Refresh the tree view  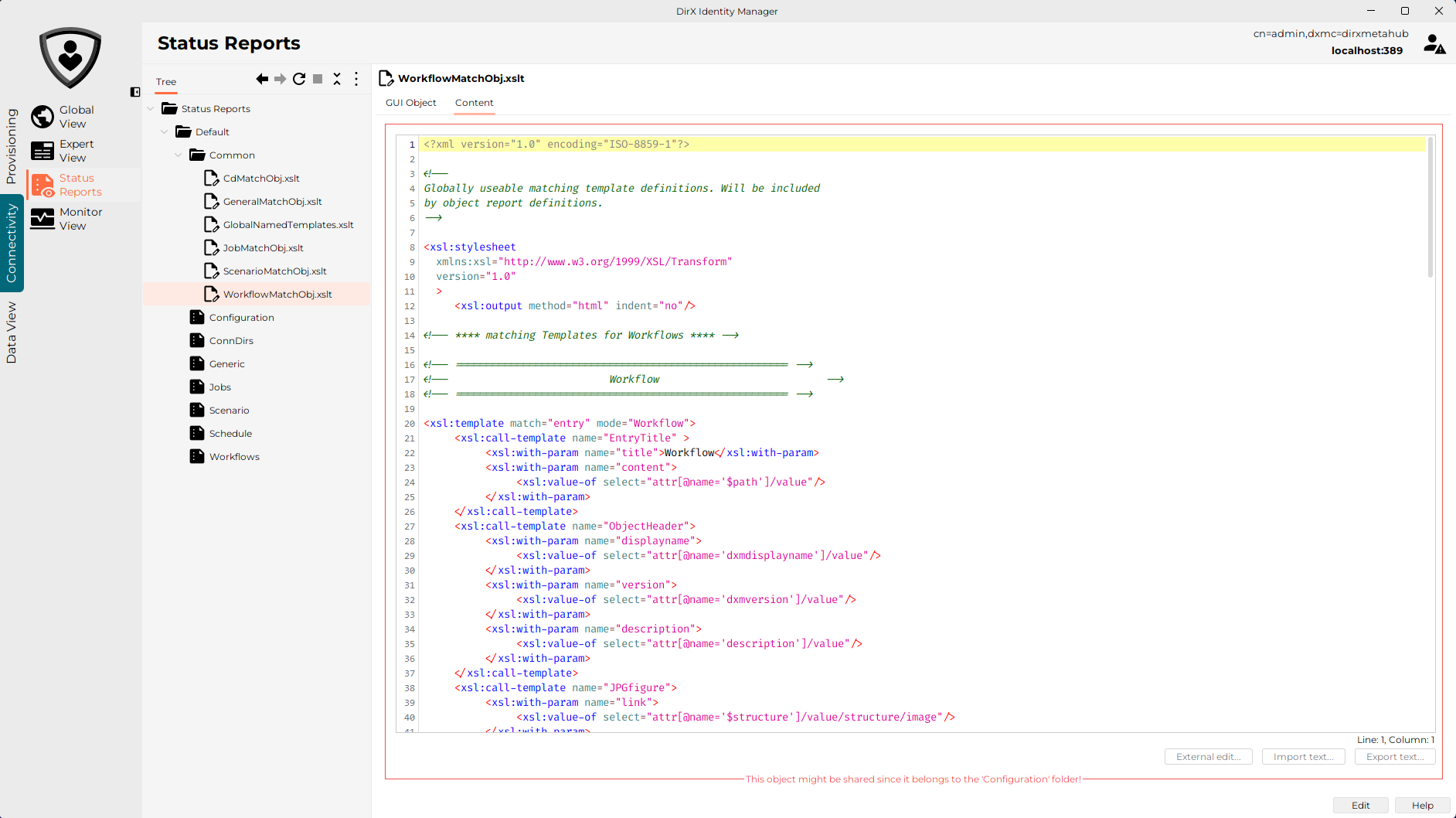click(299, 79)
